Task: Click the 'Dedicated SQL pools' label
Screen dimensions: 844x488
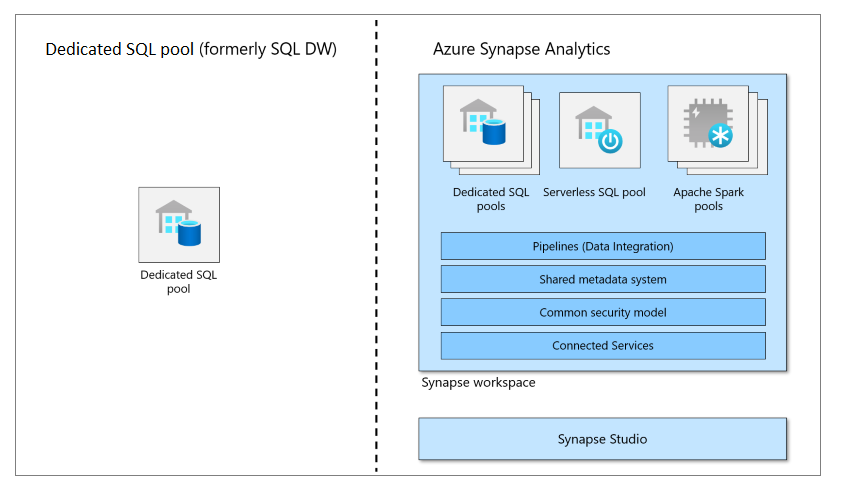Action: click(x=491, y=199)
